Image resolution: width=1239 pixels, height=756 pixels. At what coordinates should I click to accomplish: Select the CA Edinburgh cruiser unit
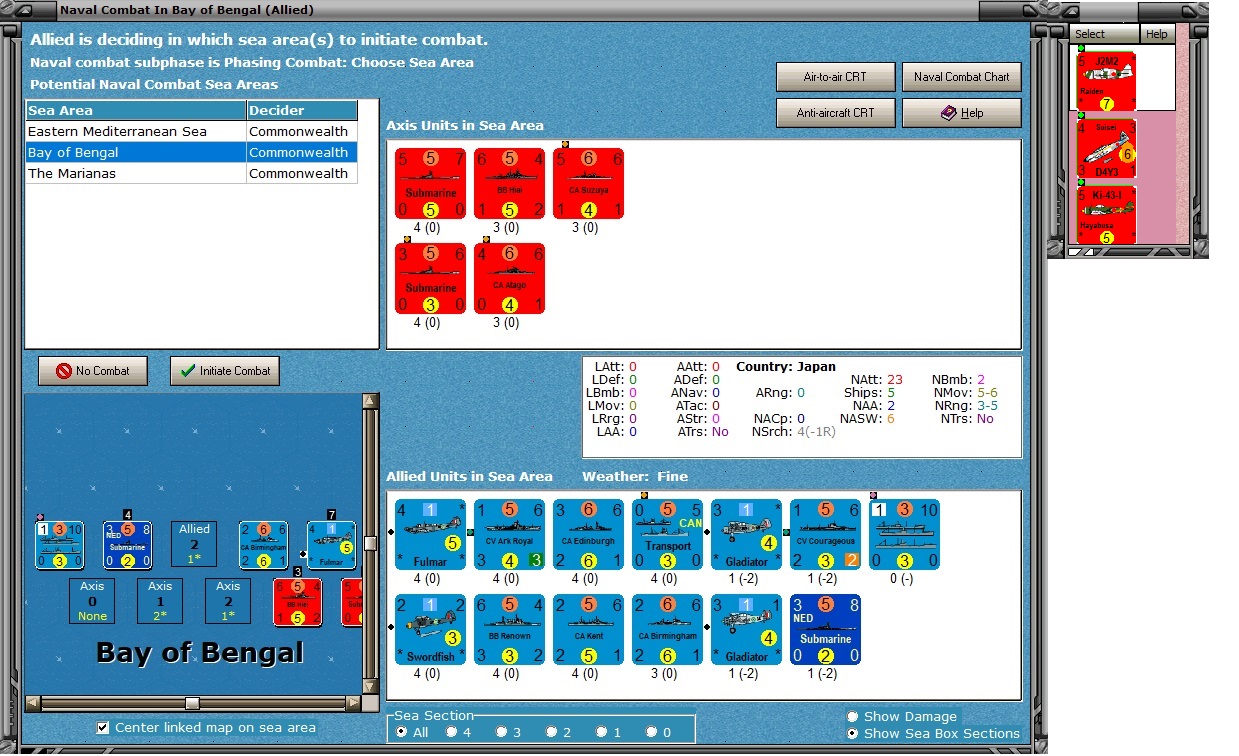[588, 535]
